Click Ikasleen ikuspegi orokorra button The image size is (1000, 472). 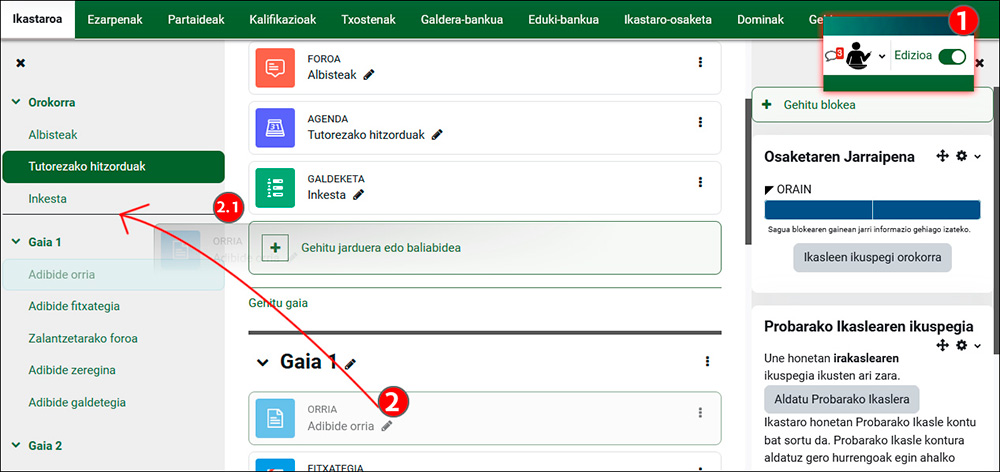click(872, 258)
